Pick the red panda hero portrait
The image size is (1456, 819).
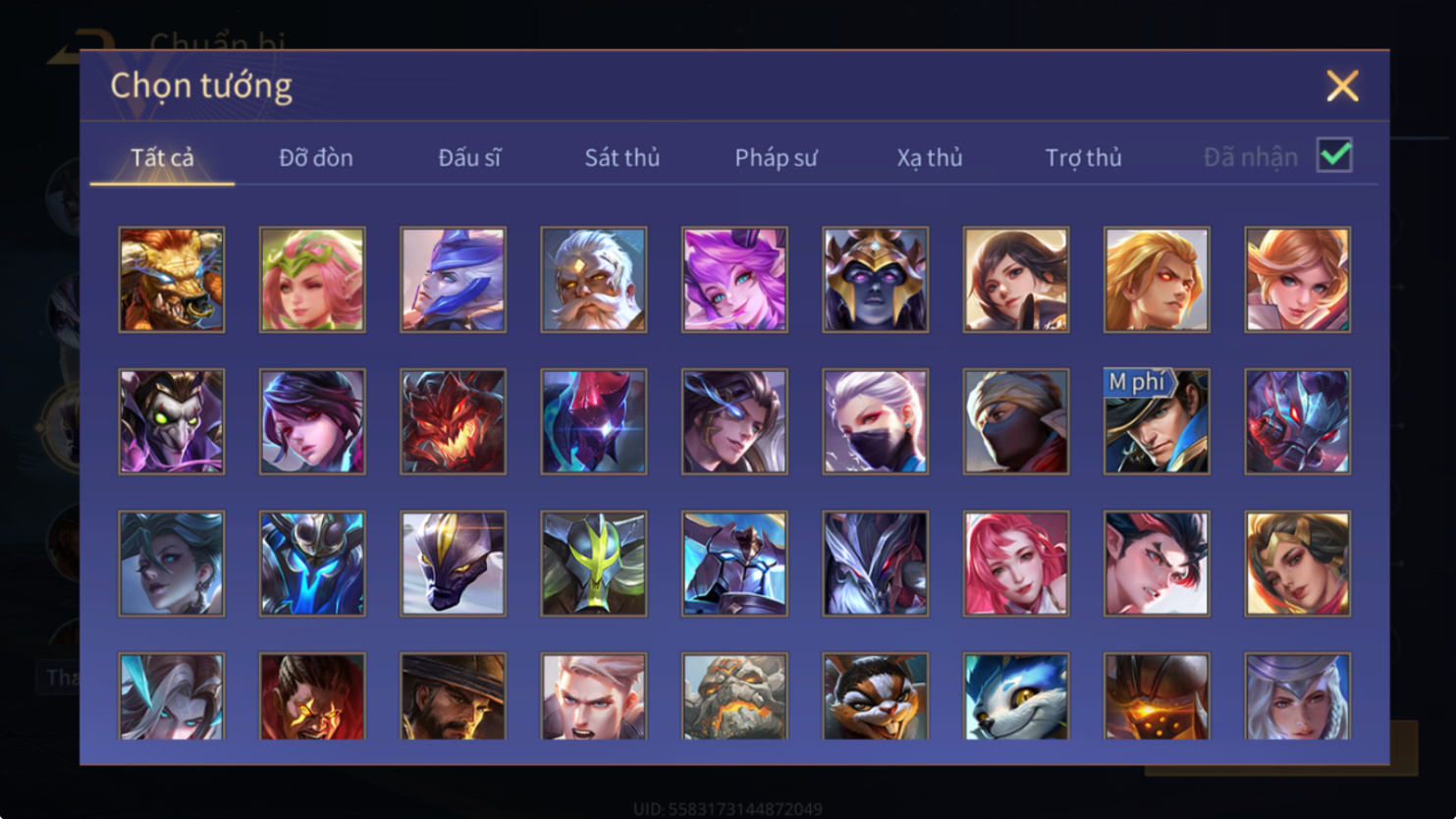point(875,695)
